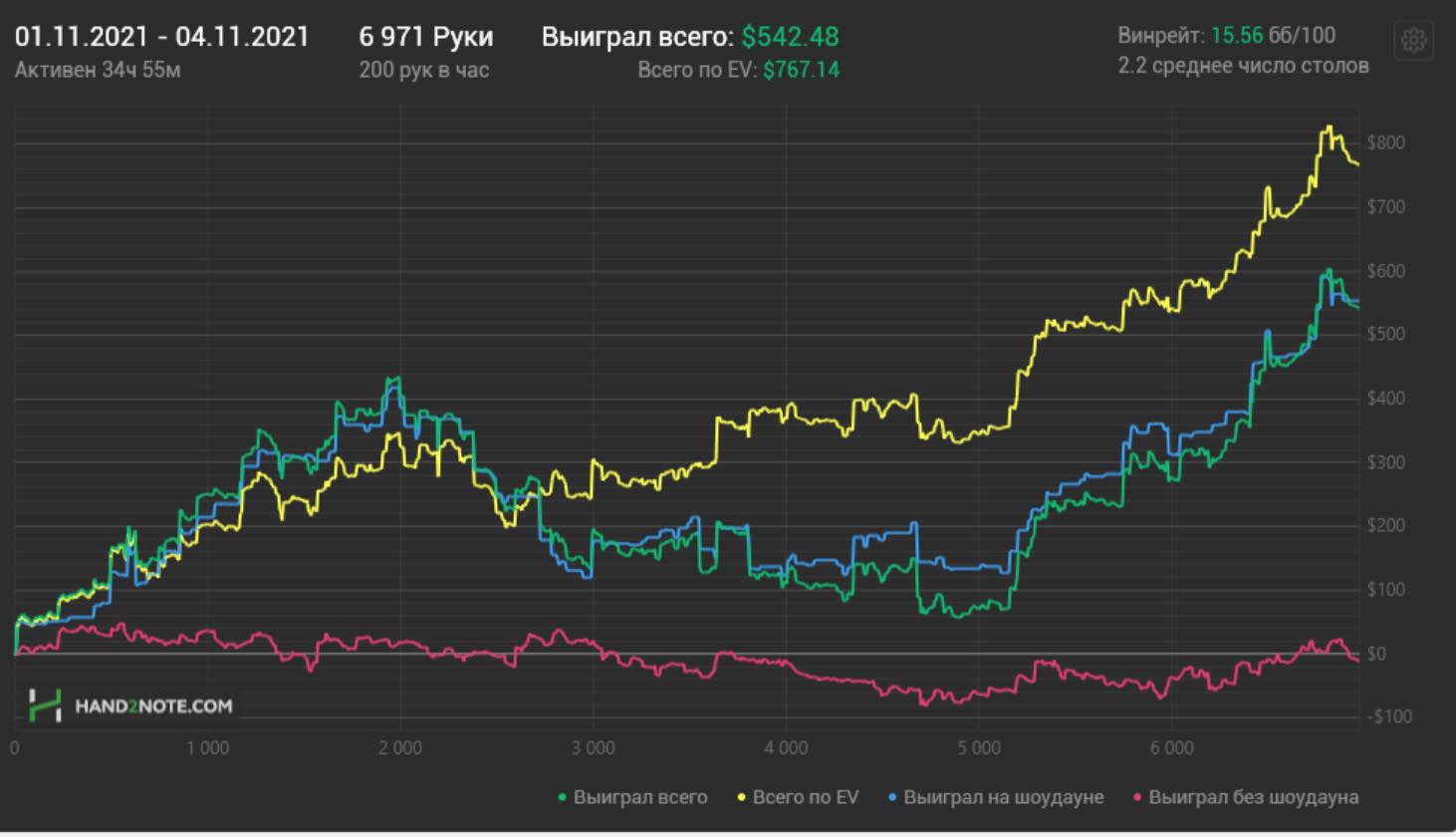Click the "-$100" y-axis label
1456x837 pixels.
(x=1388, y=716)
